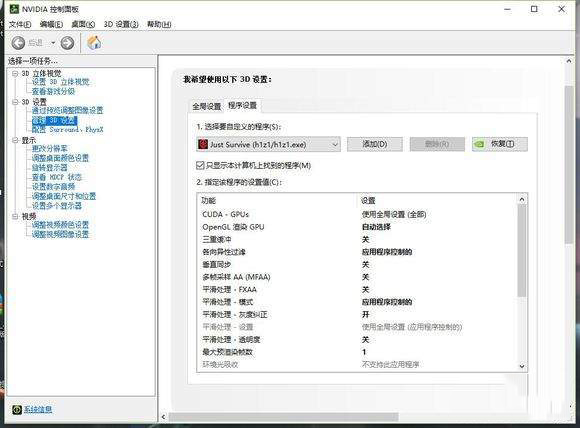The height and width of the screenshot is (428, 580).
Task: Select the 三重缓冲 setting row
Action: pos(357,240)
